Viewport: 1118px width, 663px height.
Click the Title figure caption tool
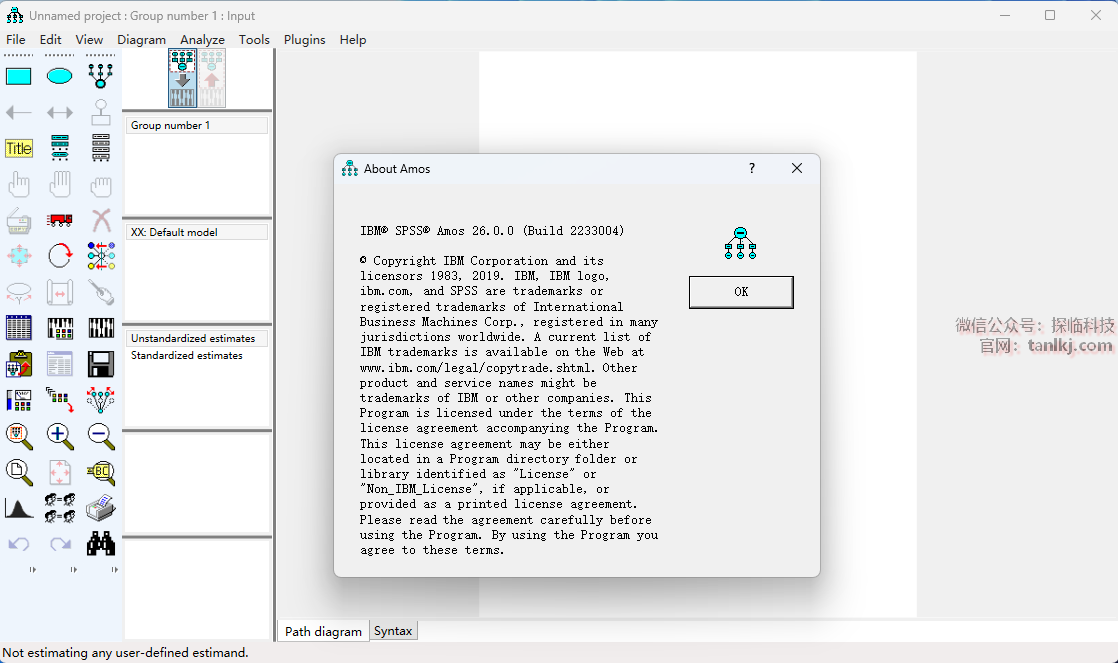19,148
